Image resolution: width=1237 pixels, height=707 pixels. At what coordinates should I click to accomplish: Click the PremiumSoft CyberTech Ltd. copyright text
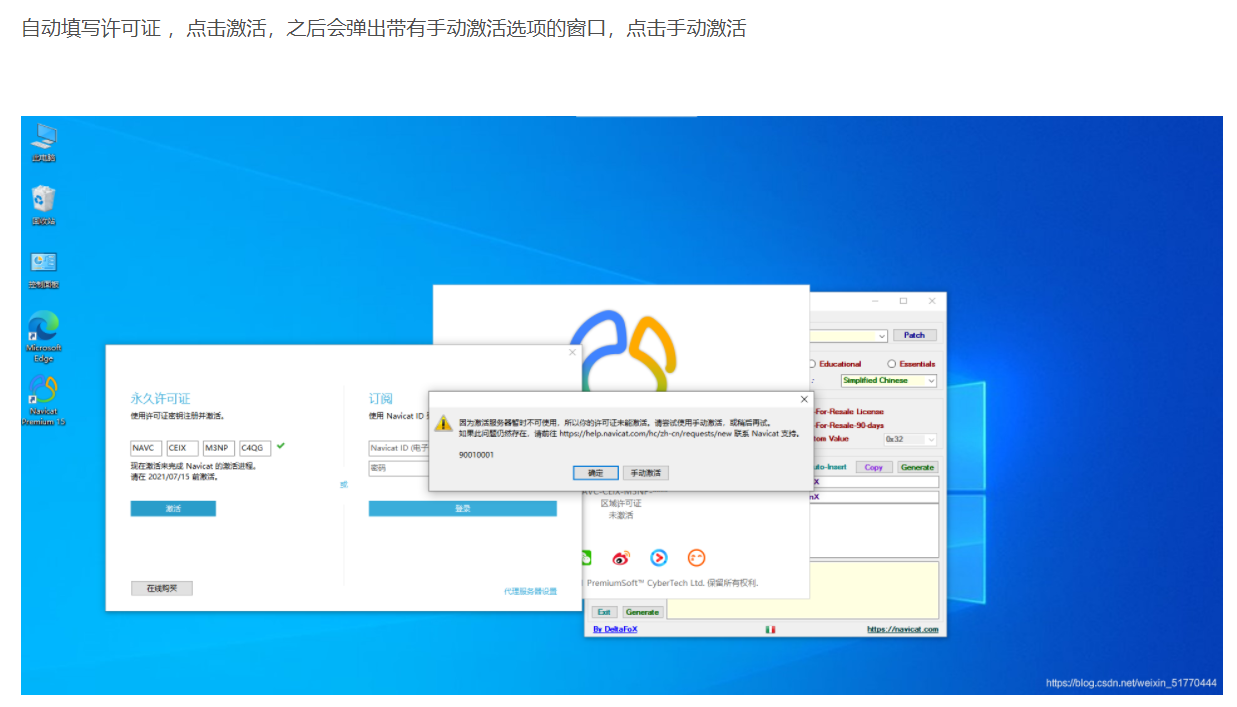[671, 582]
